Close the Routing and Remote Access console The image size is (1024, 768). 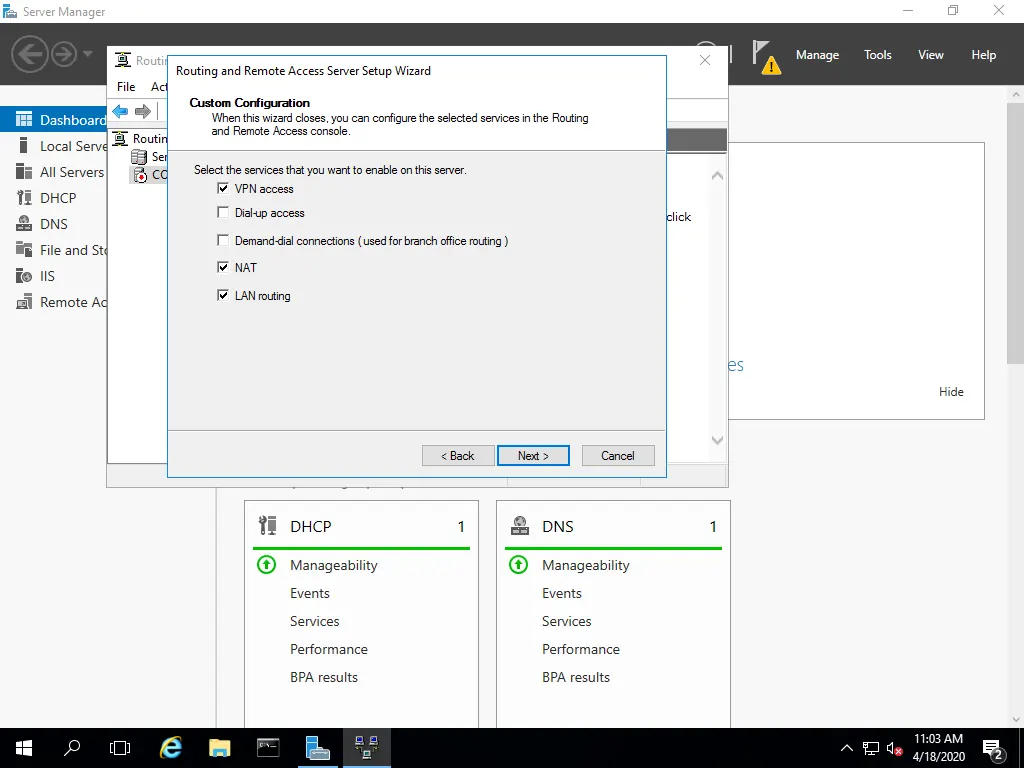[705, 60]
